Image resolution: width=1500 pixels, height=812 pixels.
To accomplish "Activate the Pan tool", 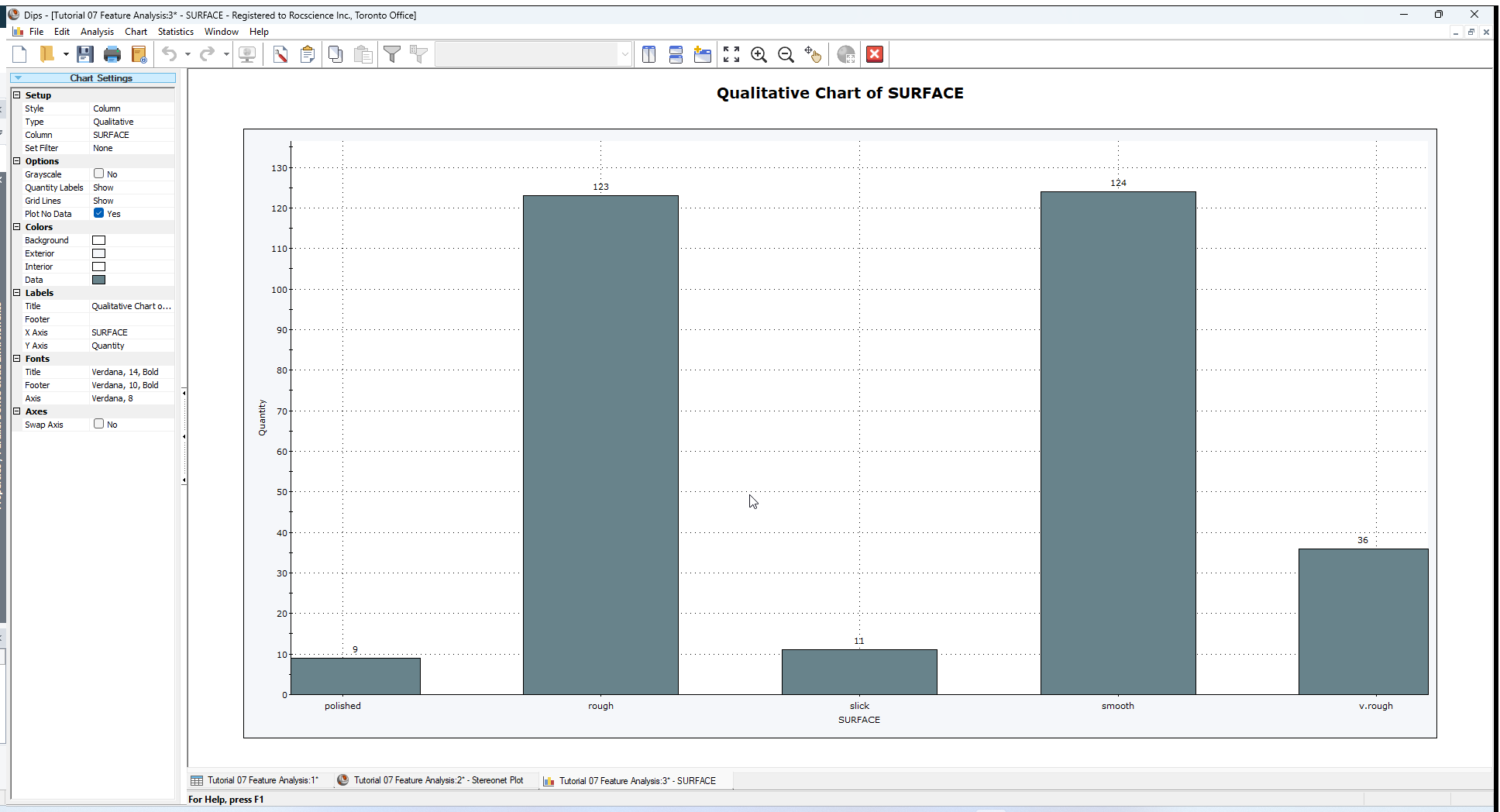I will 813,54.
